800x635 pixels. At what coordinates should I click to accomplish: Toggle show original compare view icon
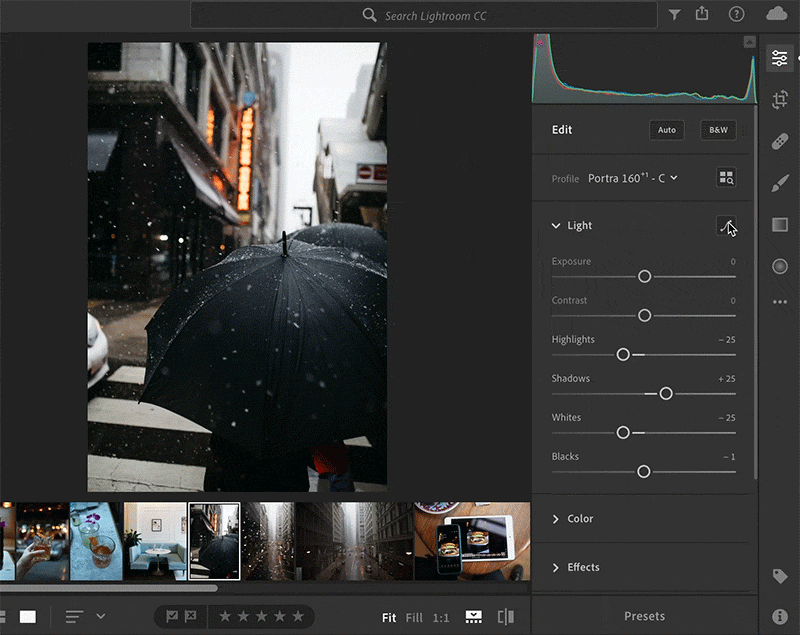tap(506, 617)
